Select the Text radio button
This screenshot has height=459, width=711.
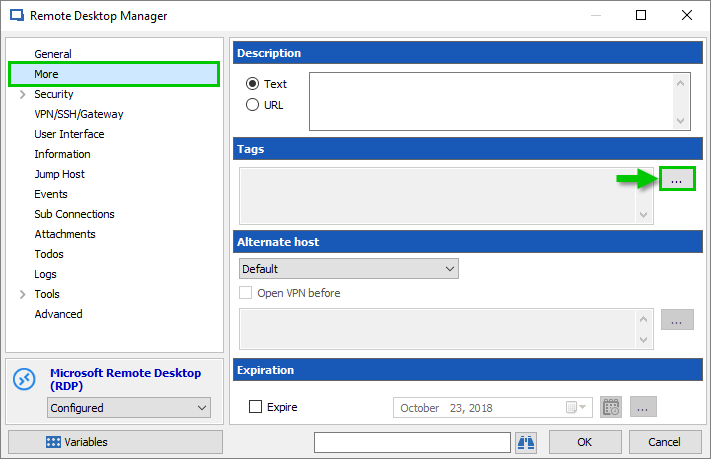(252, 84)
